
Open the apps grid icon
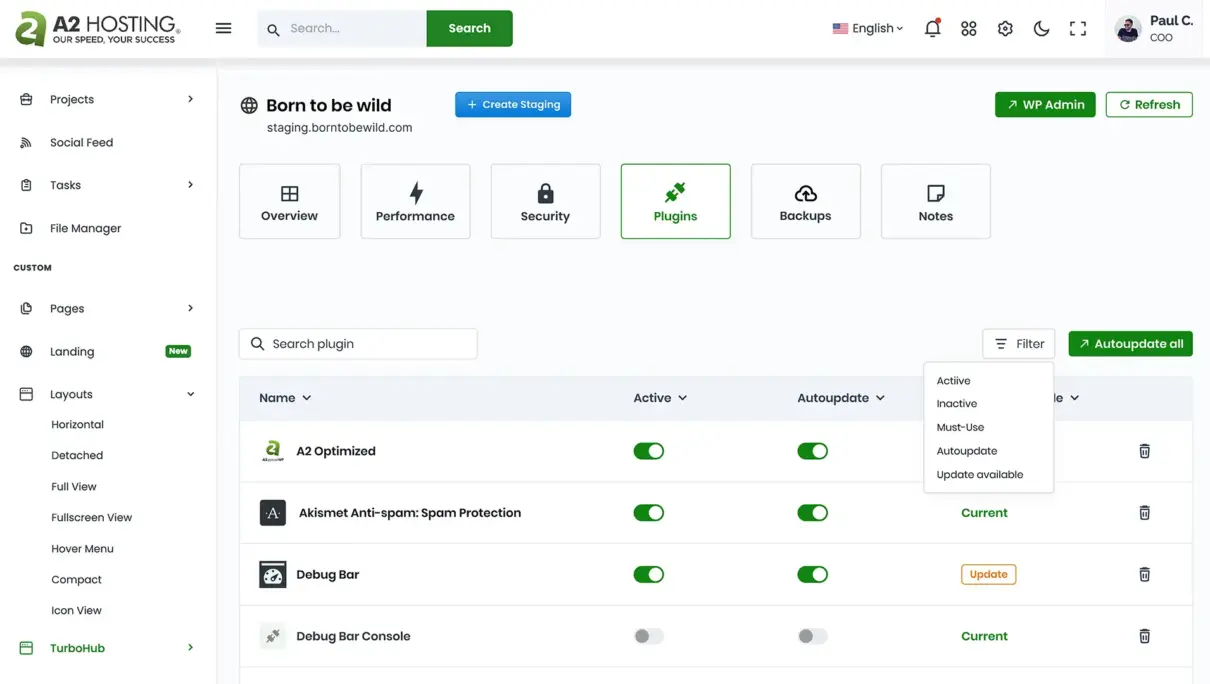click(968, 29)
